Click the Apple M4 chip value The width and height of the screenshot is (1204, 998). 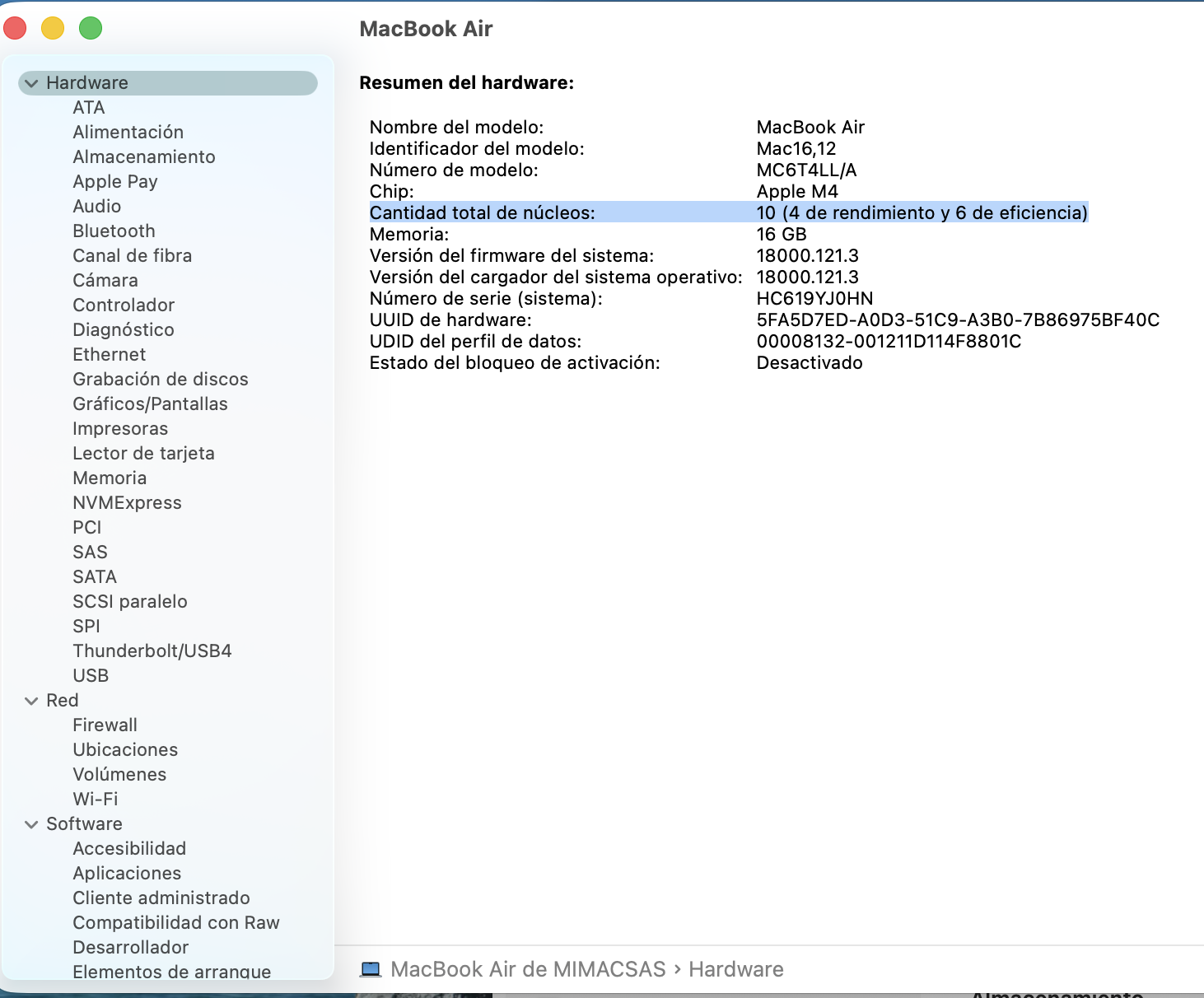797,192
